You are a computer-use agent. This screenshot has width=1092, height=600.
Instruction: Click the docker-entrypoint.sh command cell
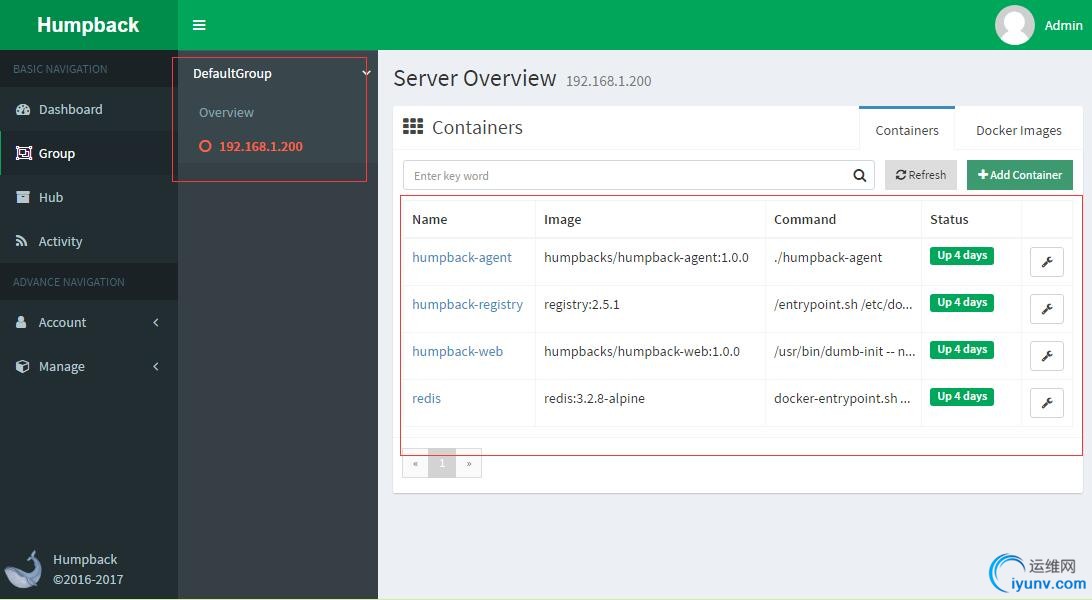coord(842,398)
